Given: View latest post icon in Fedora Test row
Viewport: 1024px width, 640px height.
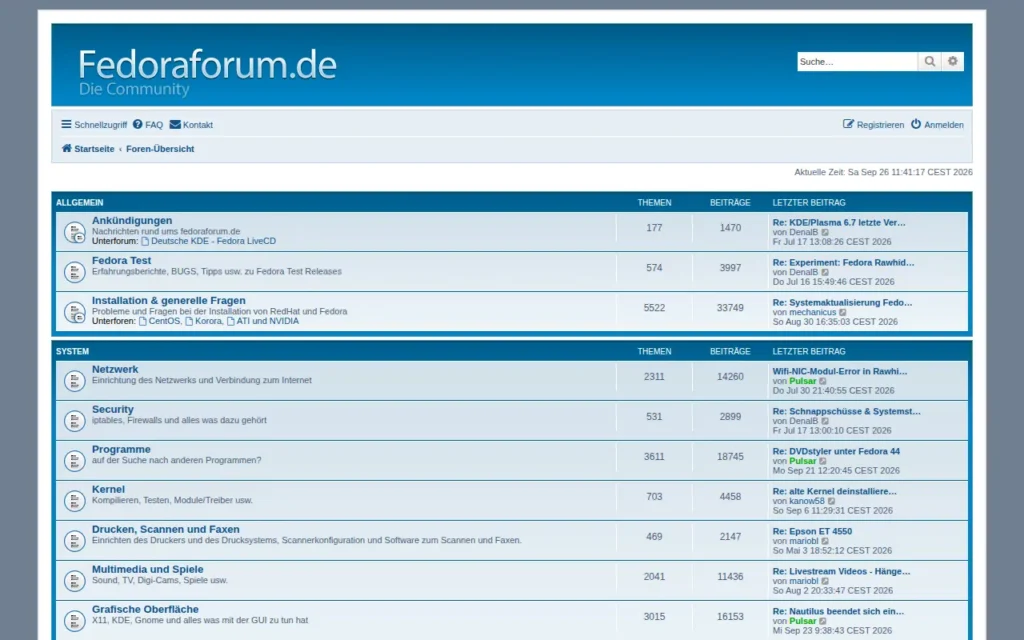Looking at the screenshot, I should tap(825, 272).
